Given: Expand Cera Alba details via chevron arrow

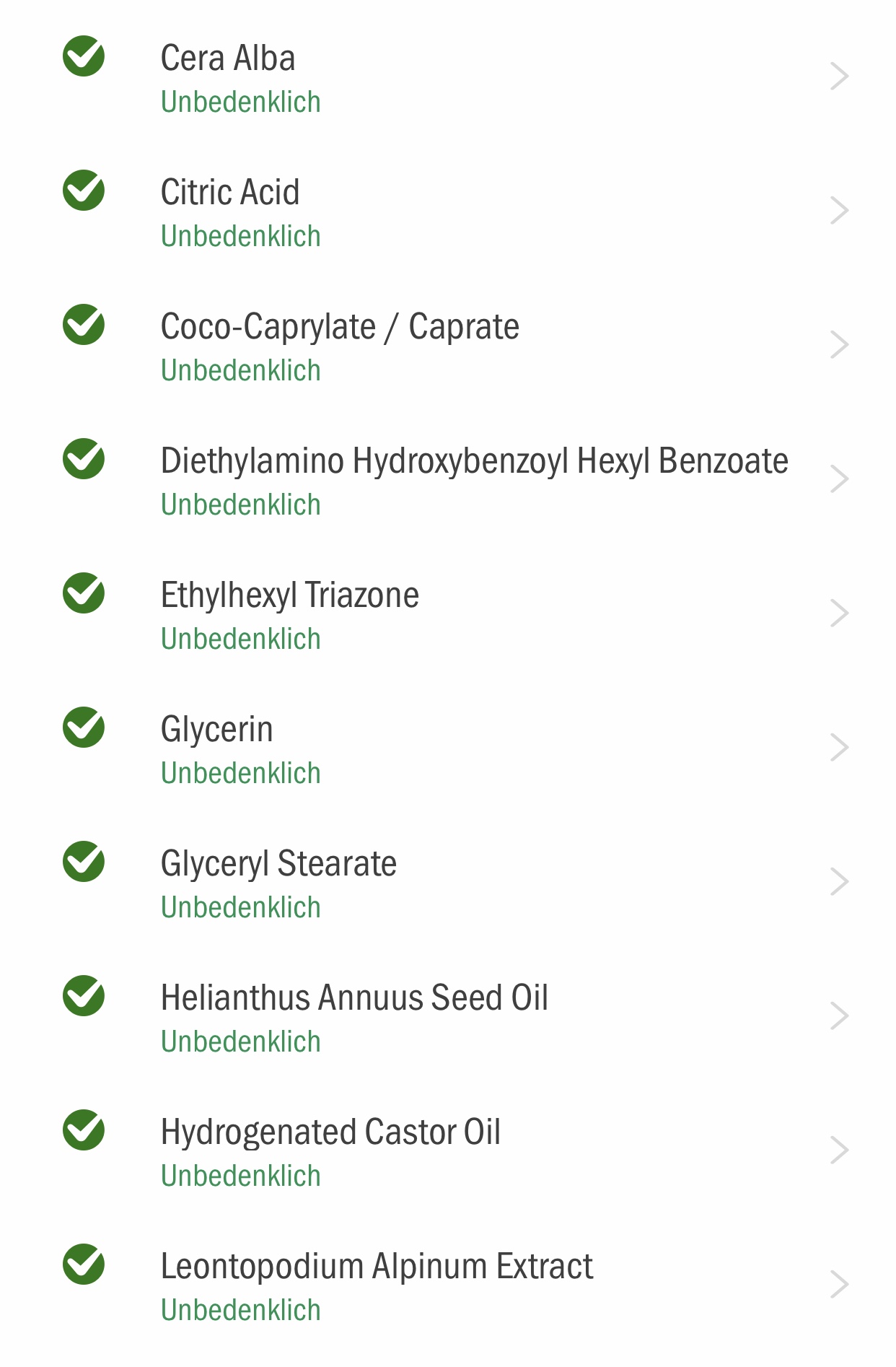Looking at the screenshot, I should click(839, 76).
